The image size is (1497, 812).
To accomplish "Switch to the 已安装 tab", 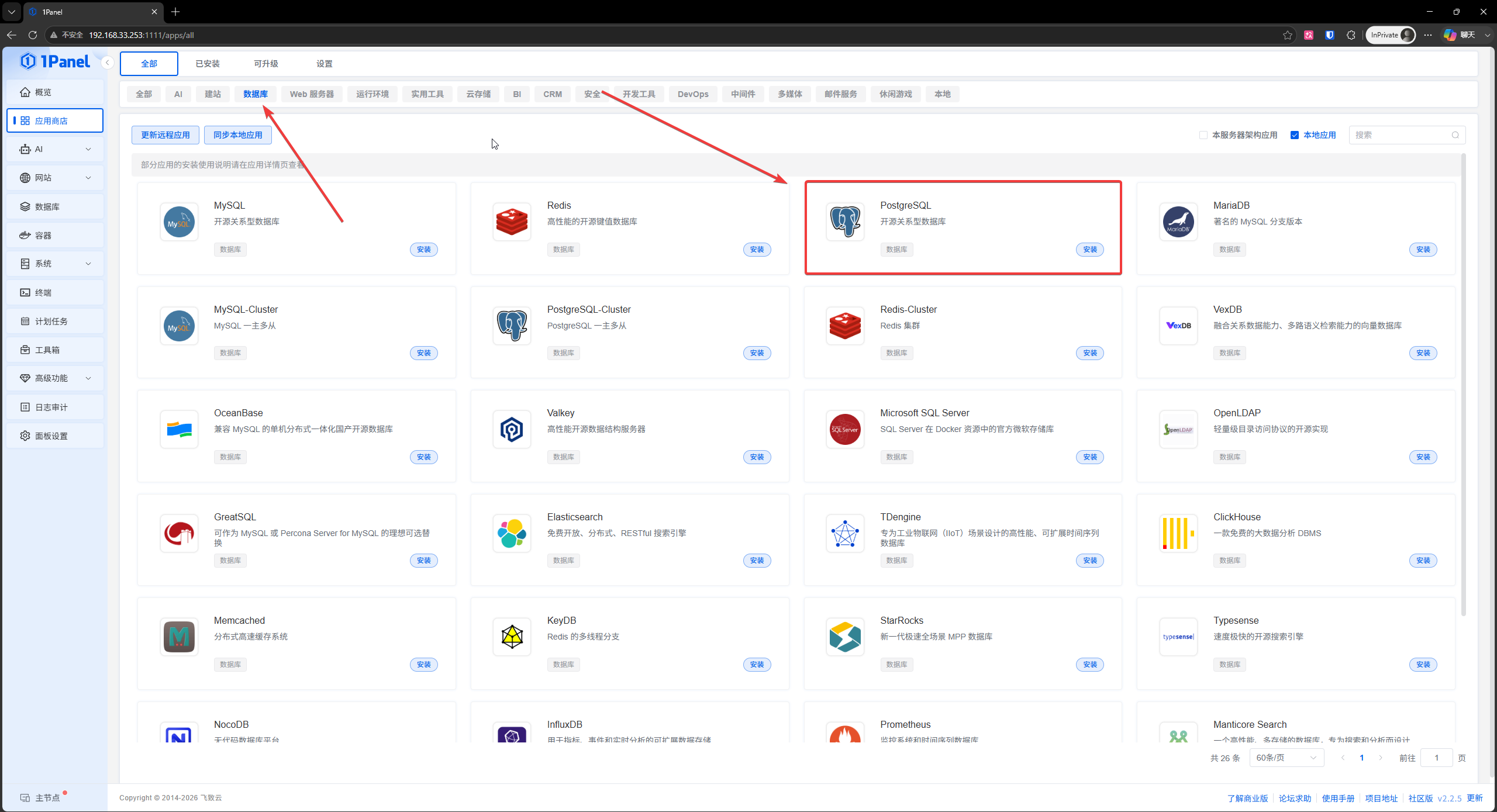I will click(x=208, y=64).
